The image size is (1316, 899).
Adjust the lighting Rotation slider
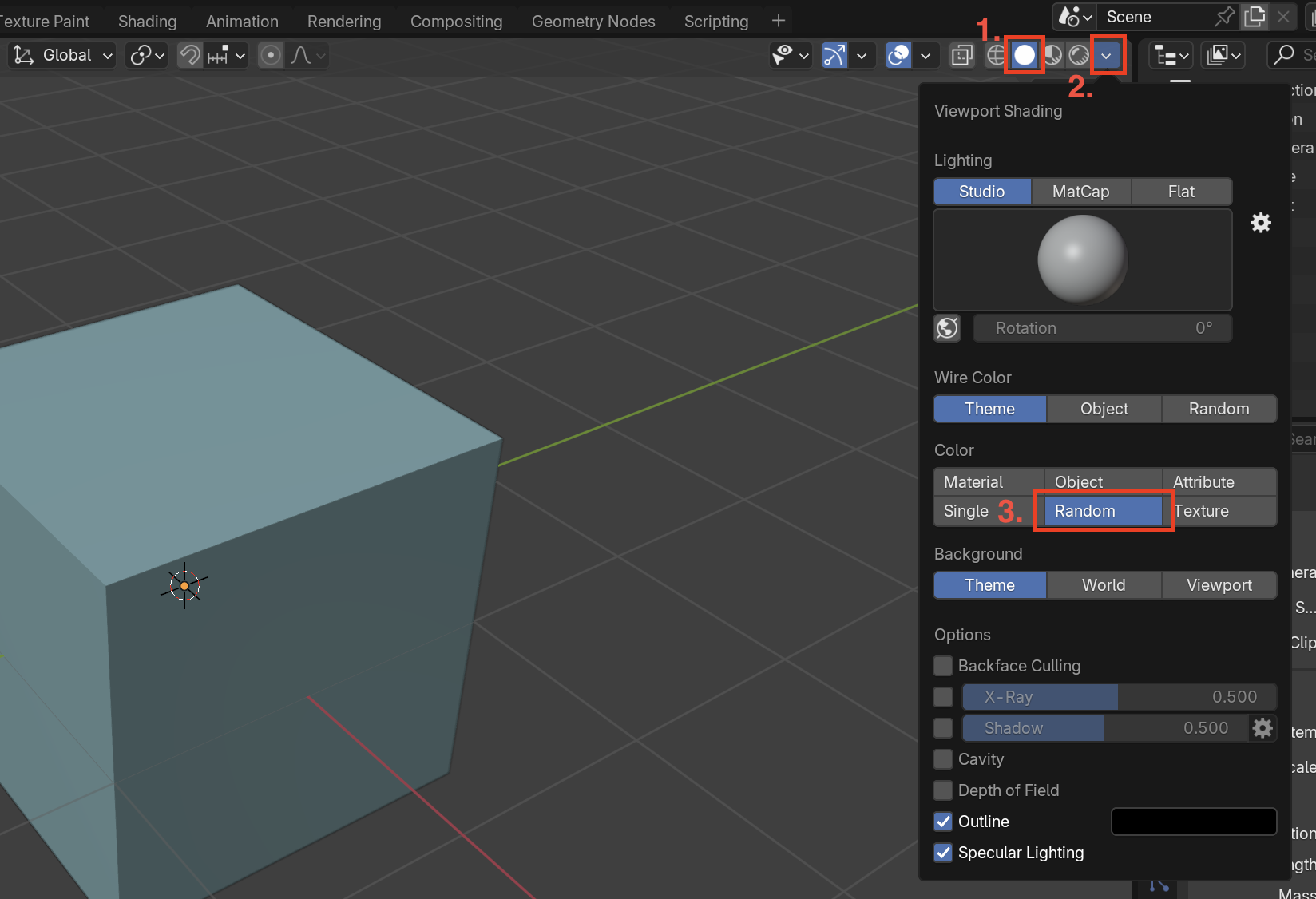point(1103,328)
